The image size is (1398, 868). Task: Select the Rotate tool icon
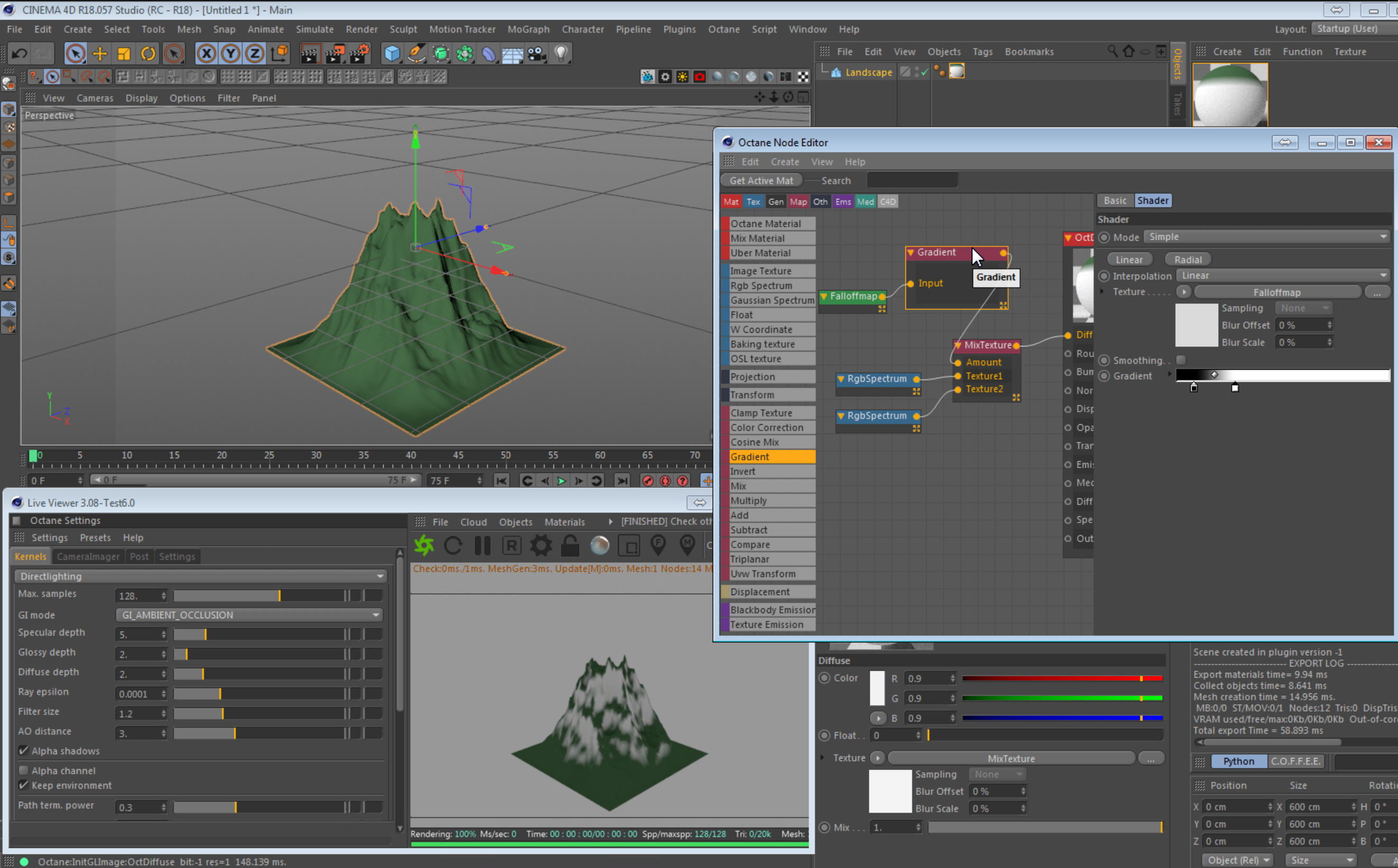[148, 53]
